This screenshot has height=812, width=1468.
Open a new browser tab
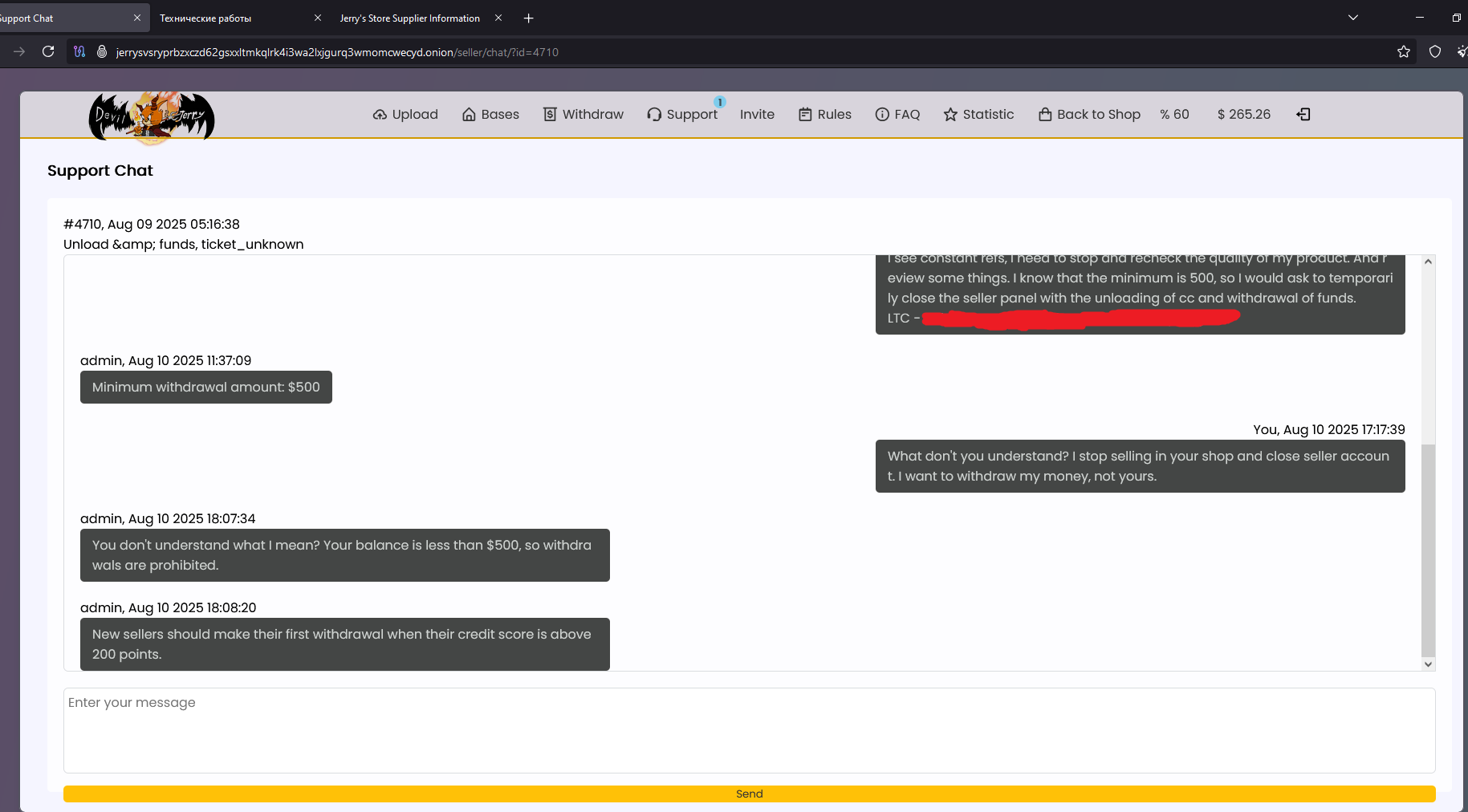click(528, 18)
